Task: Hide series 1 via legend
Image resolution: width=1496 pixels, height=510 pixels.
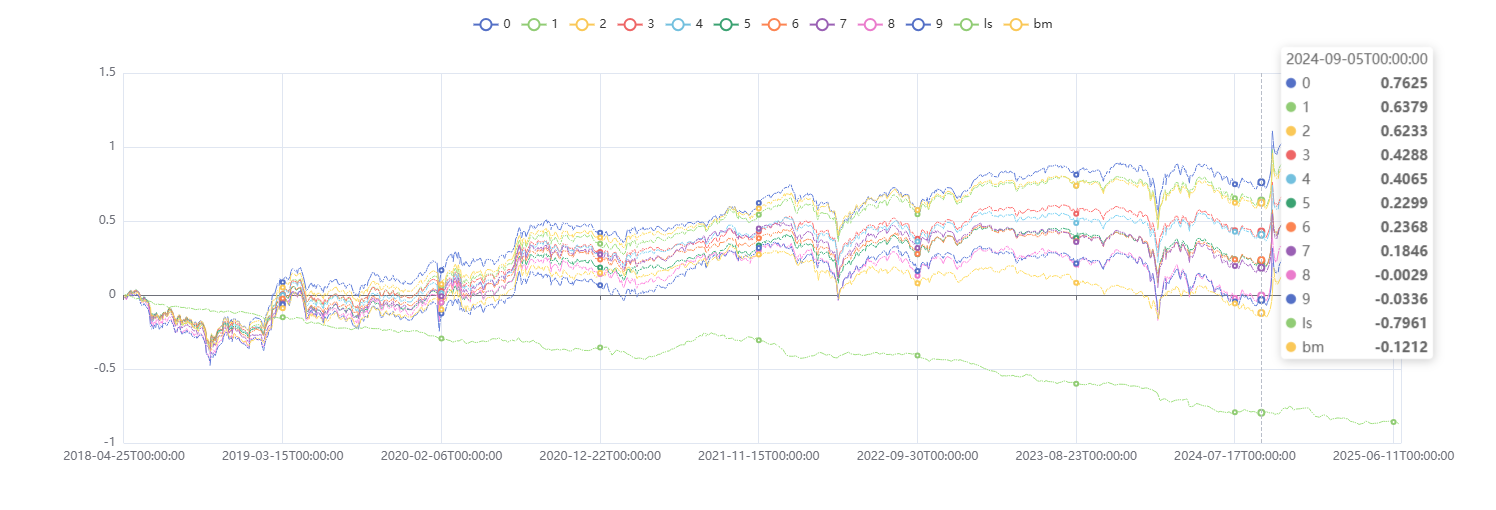Action: [534, 24]
